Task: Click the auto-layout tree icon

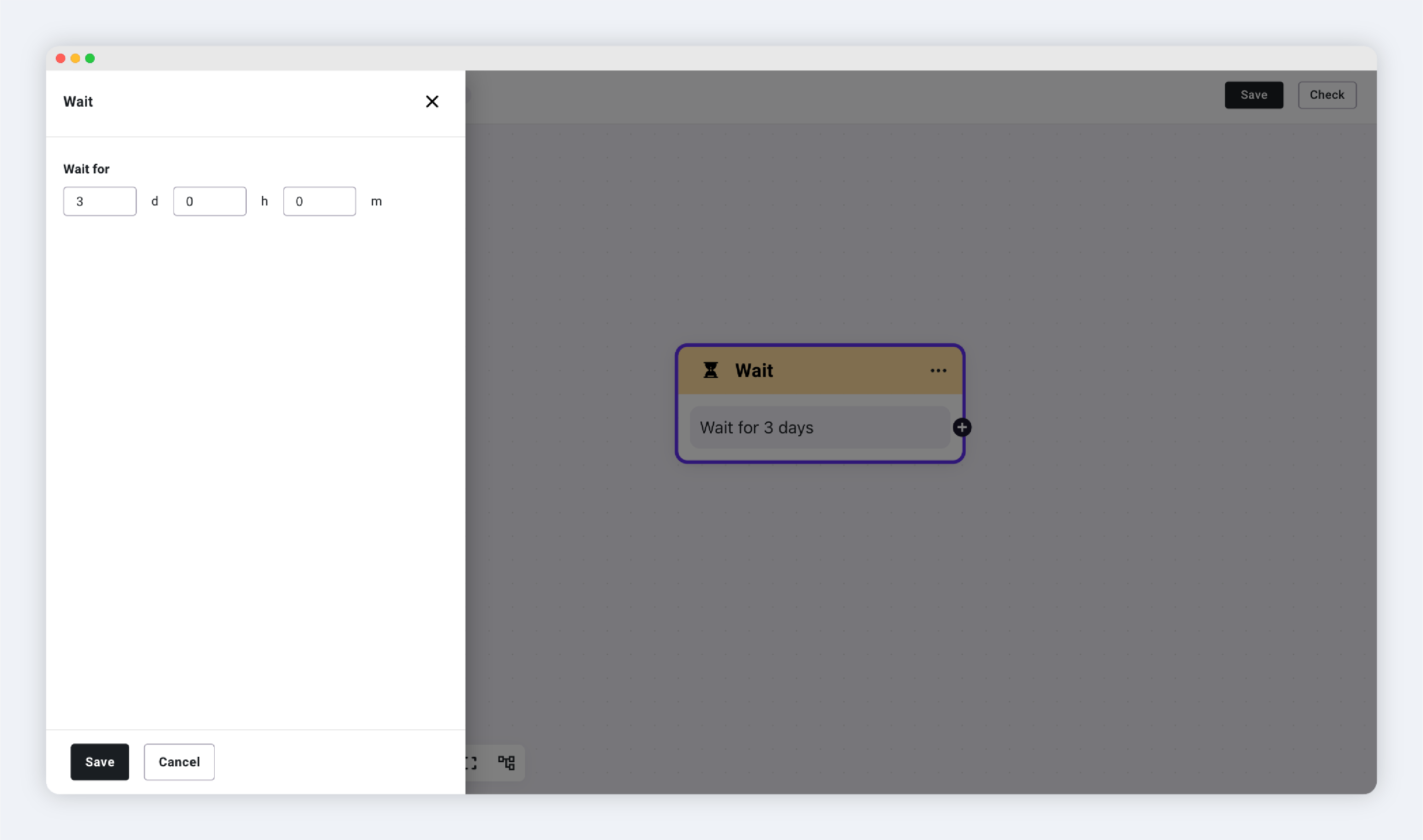Action: click(506, 763)
